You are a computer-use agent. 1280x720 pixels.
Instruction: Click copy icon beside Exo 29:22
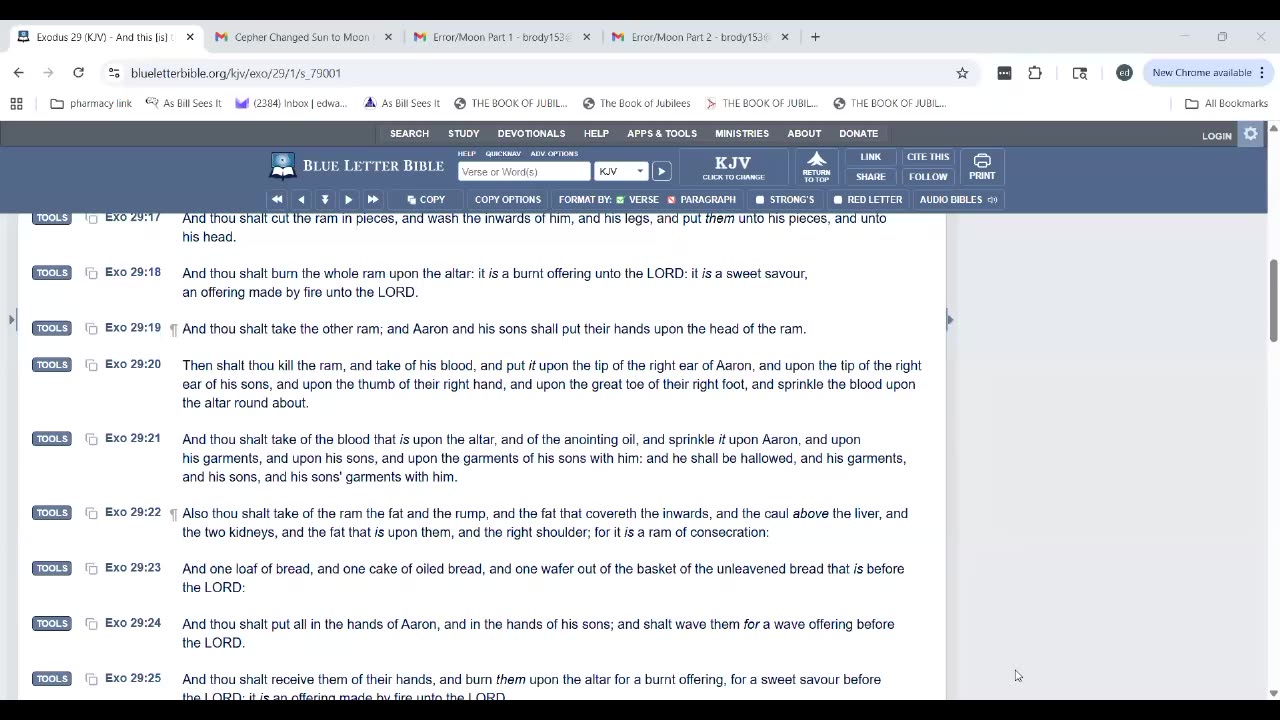[91, 513]
